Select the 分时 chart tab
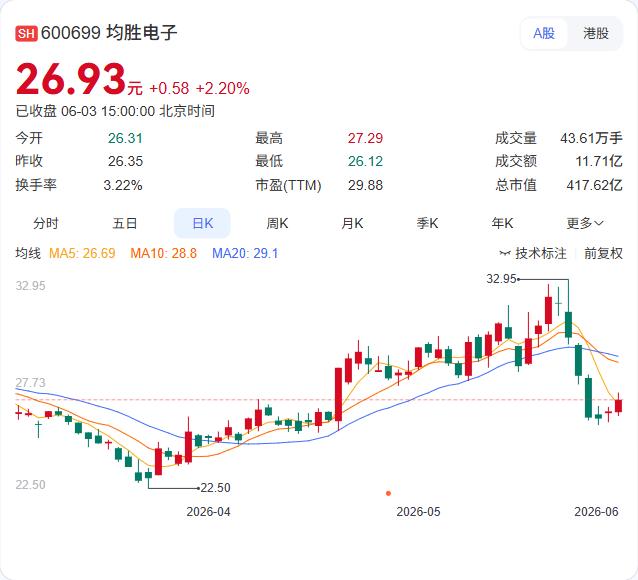Image resolution: width=638 pixels, height=580 pixels. pyautogui.click(x=46, y=223)
